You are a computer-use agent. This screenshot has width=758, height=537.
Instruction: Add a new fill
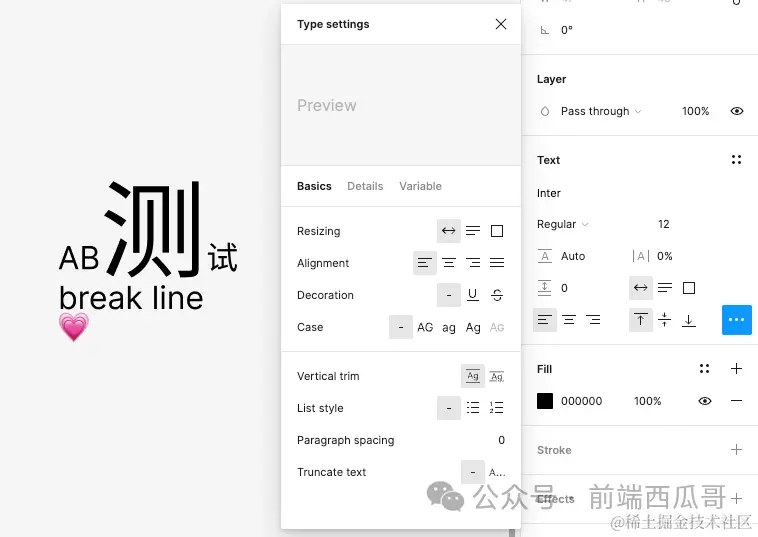click(736, 369)
